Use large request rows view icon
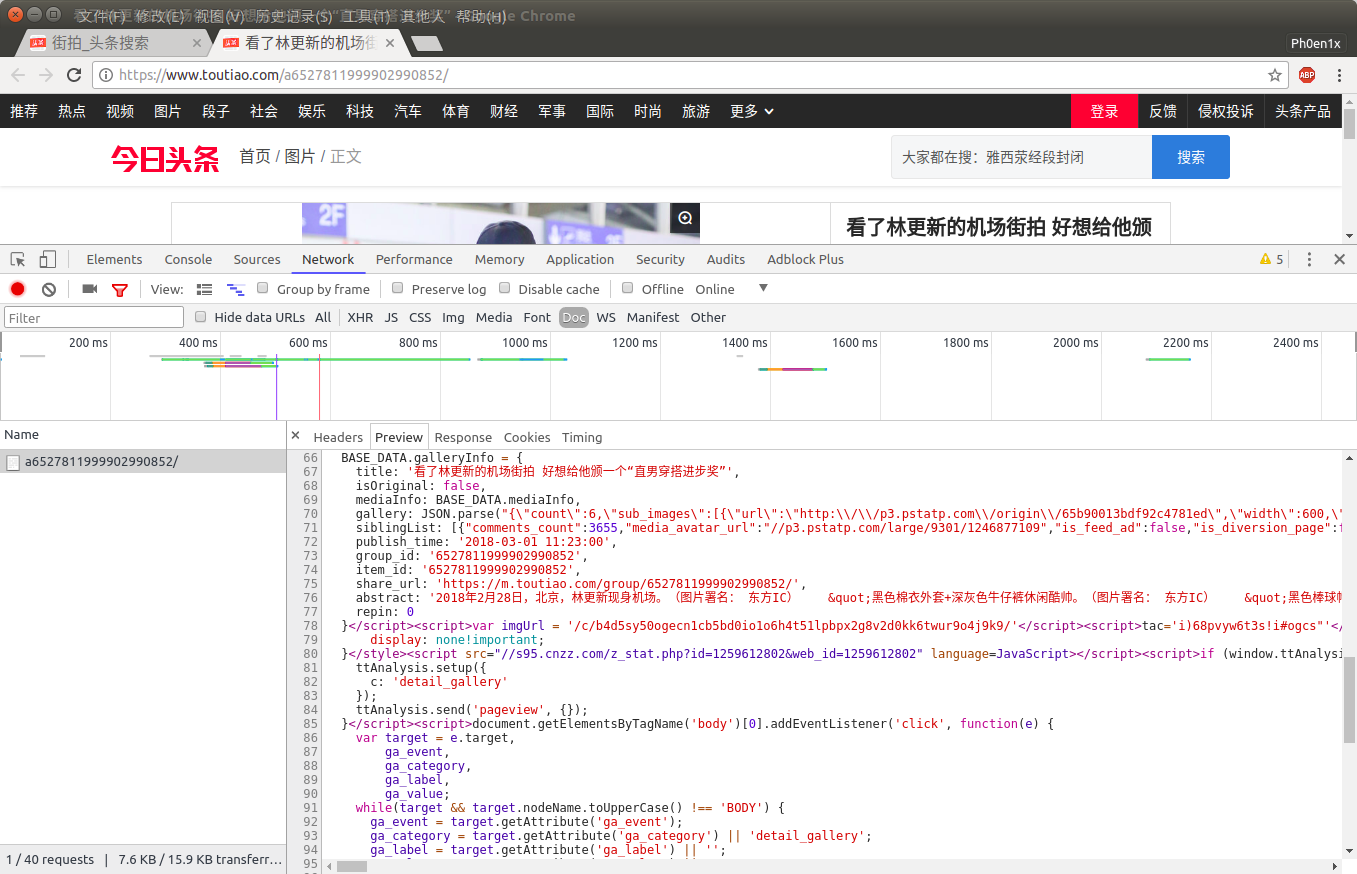The image size is (1357, 874). point(204,289)
